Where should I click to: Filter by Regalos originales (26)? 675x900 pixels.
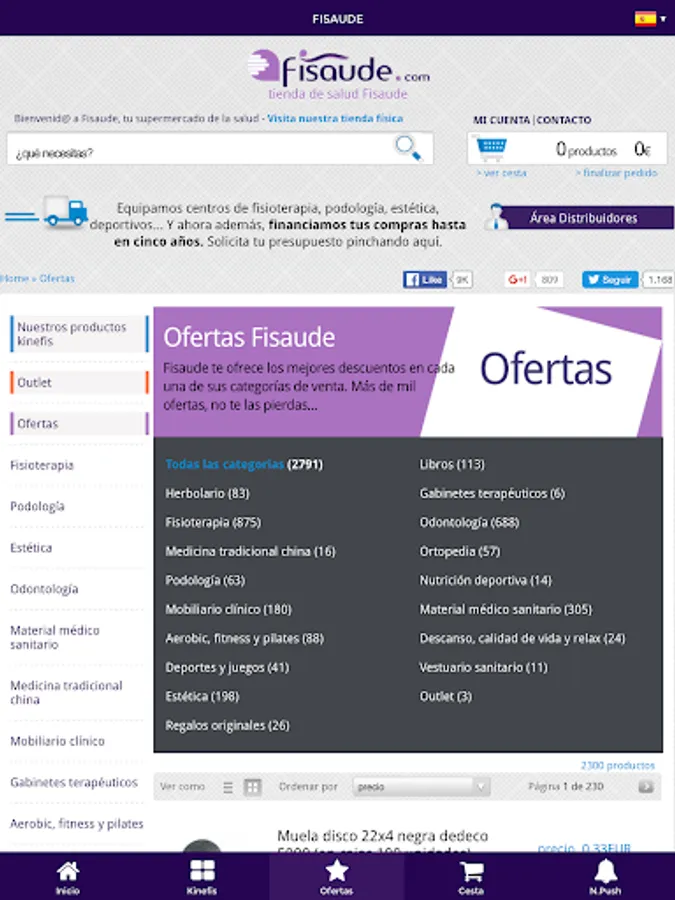(227, 726)
